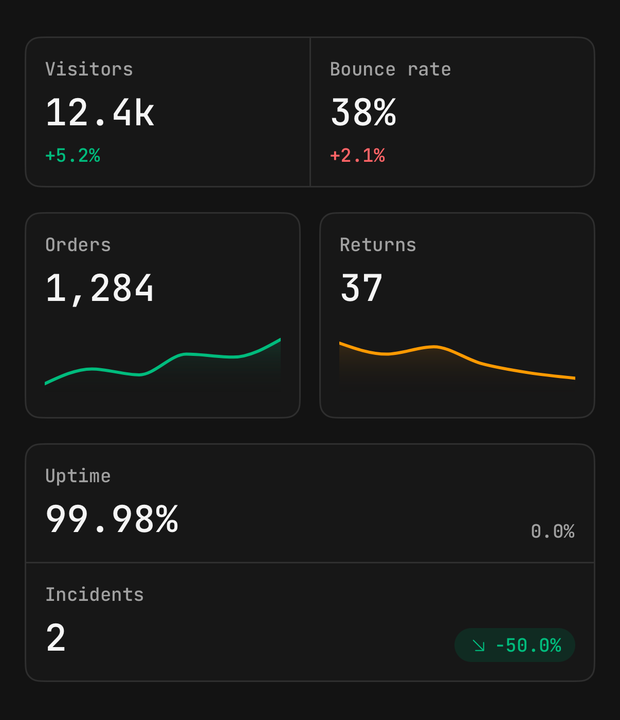Click the 37 returns value

click(361, 288)
